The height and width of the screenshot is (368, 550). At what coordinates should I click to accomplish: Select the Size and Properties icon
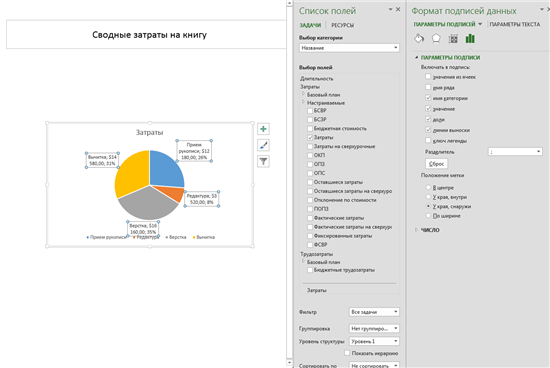453,39
